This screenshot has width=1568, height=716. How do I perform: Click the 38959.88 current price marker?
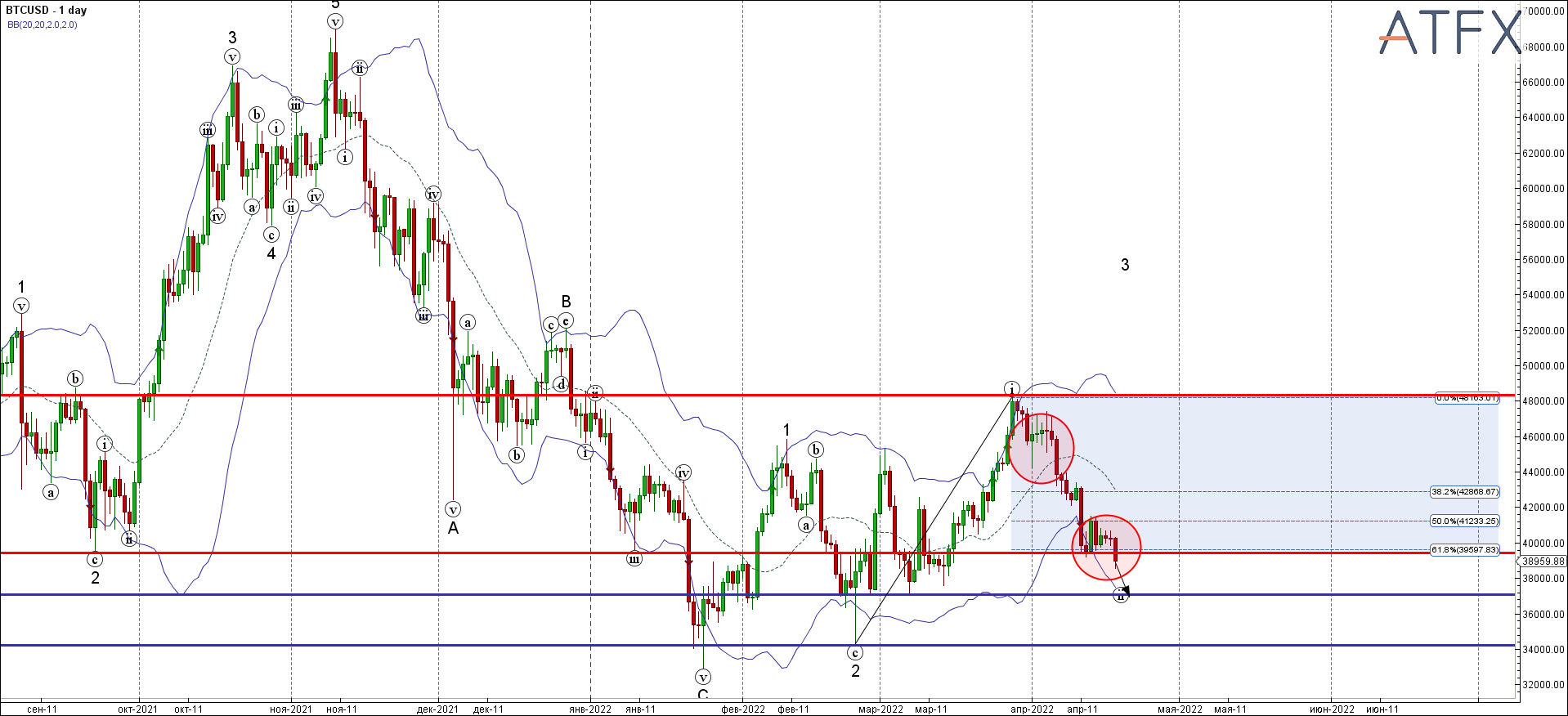point(1543,562)
